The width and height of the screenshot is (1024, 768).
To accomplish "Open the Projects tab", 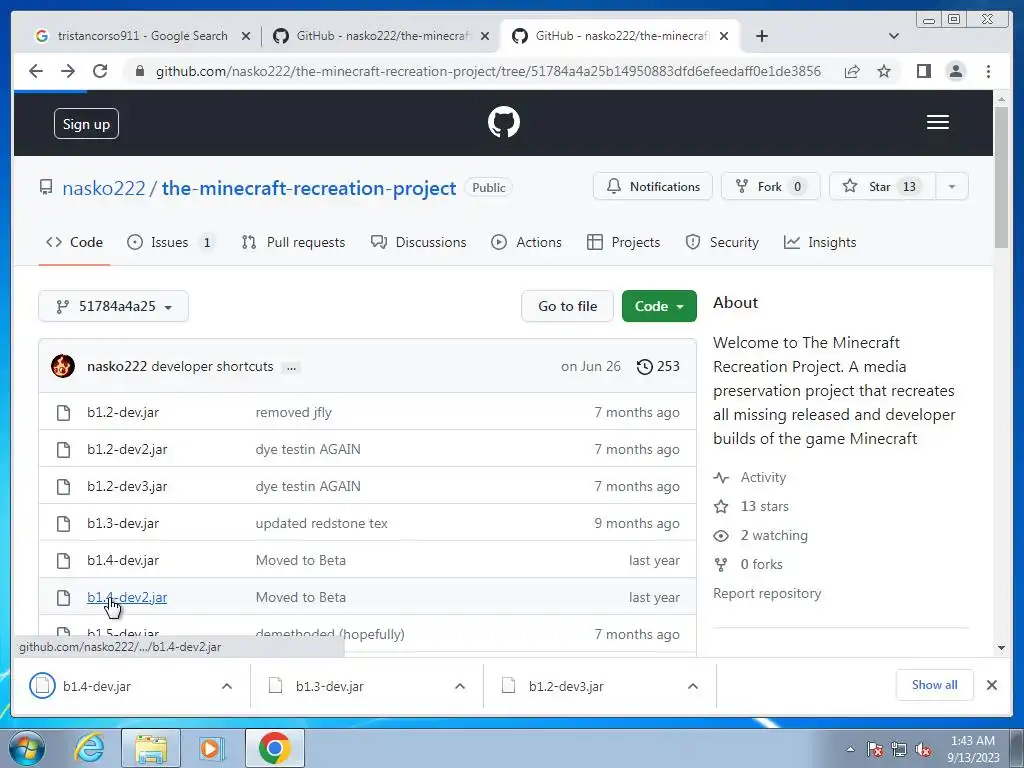I will click(x=624, y=242).
